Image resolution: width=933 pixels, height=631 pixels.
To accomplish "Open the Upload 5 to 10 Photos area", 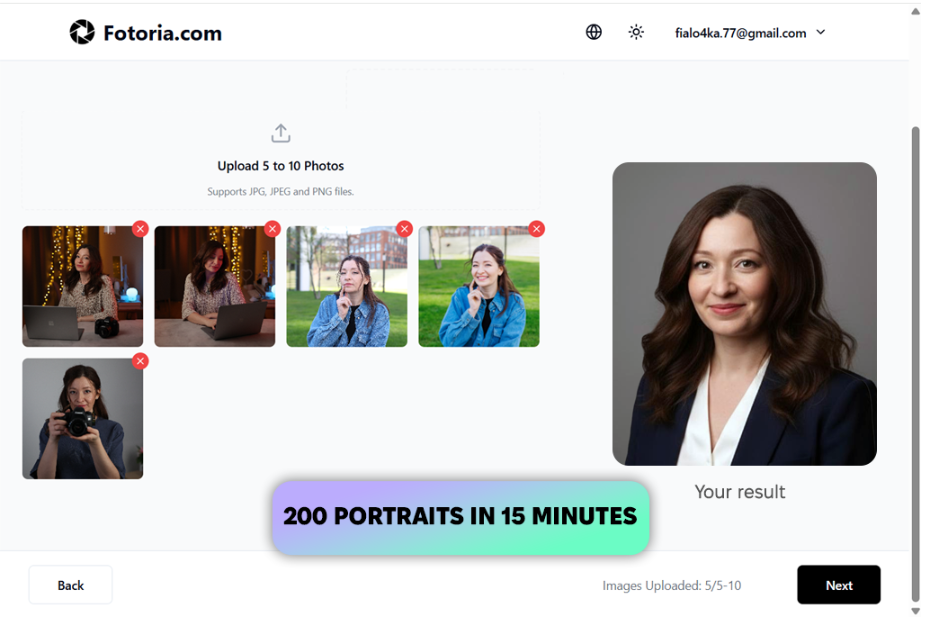I will pos(280,163).
